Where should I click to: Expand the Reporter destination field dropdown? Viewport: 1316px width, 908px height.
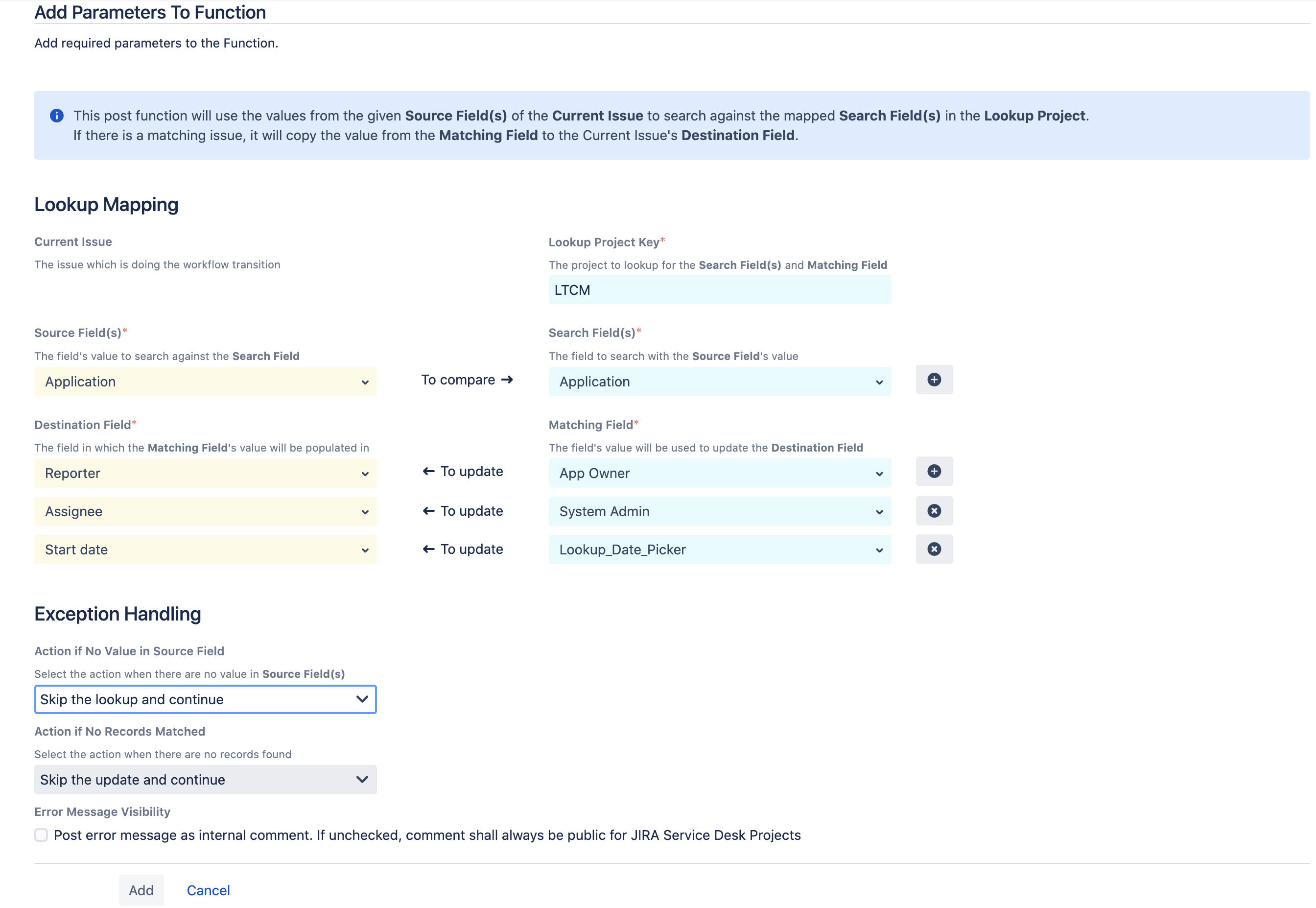205,473
